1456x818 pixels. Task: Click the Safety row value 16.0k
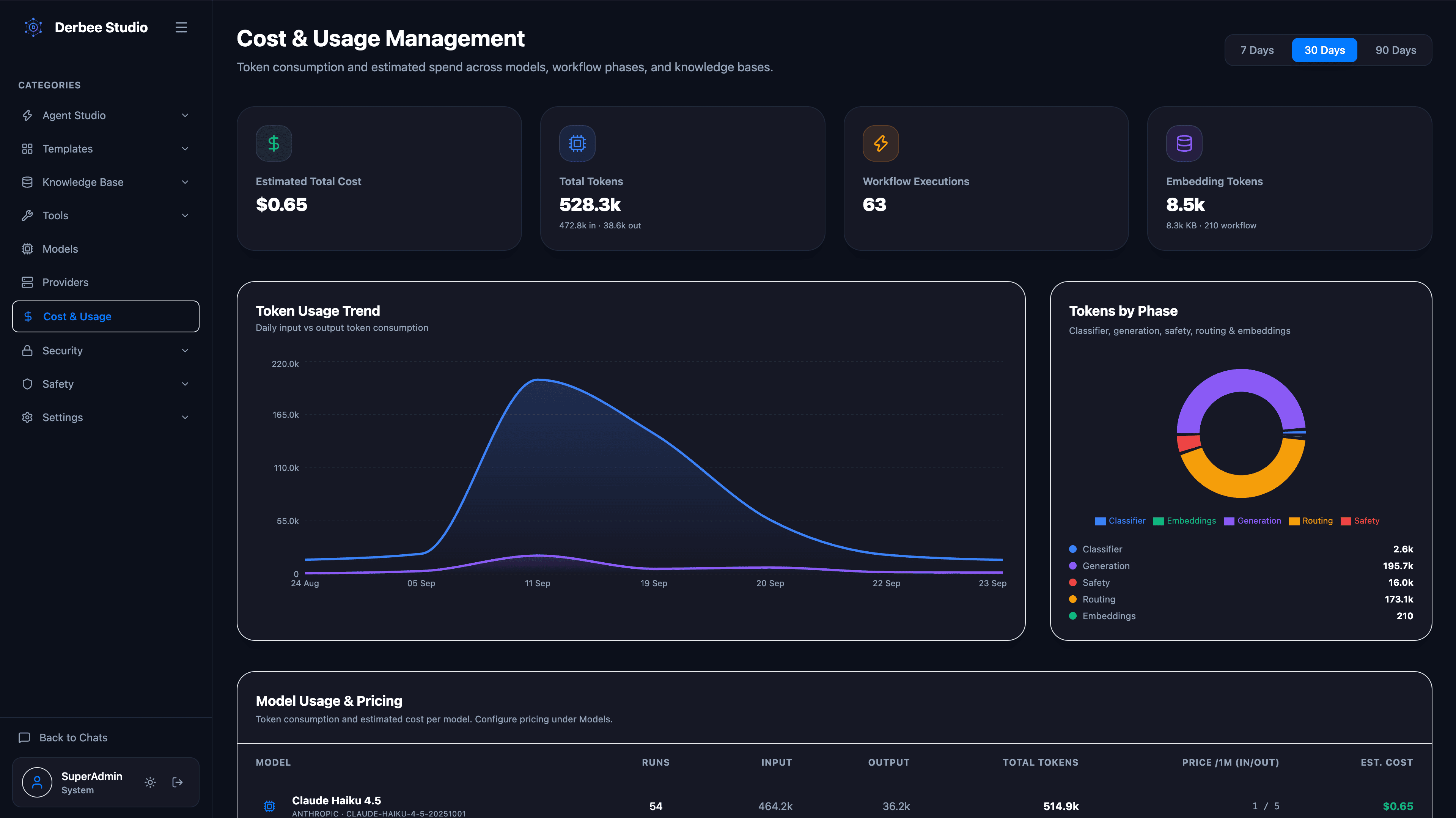pos(1401,583)
